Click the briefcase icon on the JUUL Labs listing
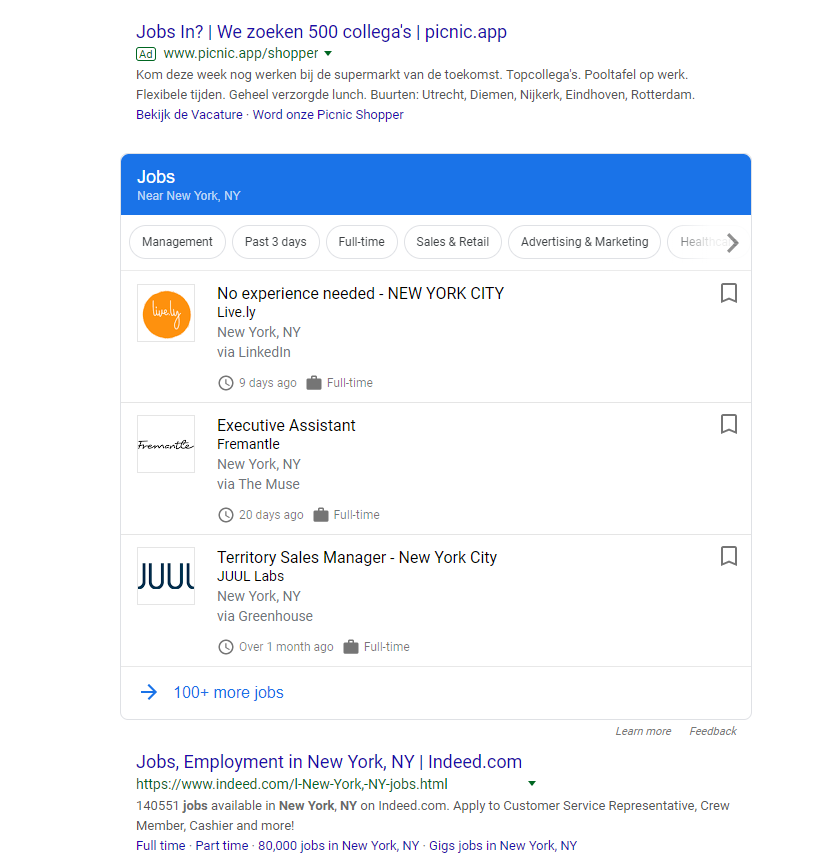Viewport: 832px width, 865px height. tap(351, 647)
